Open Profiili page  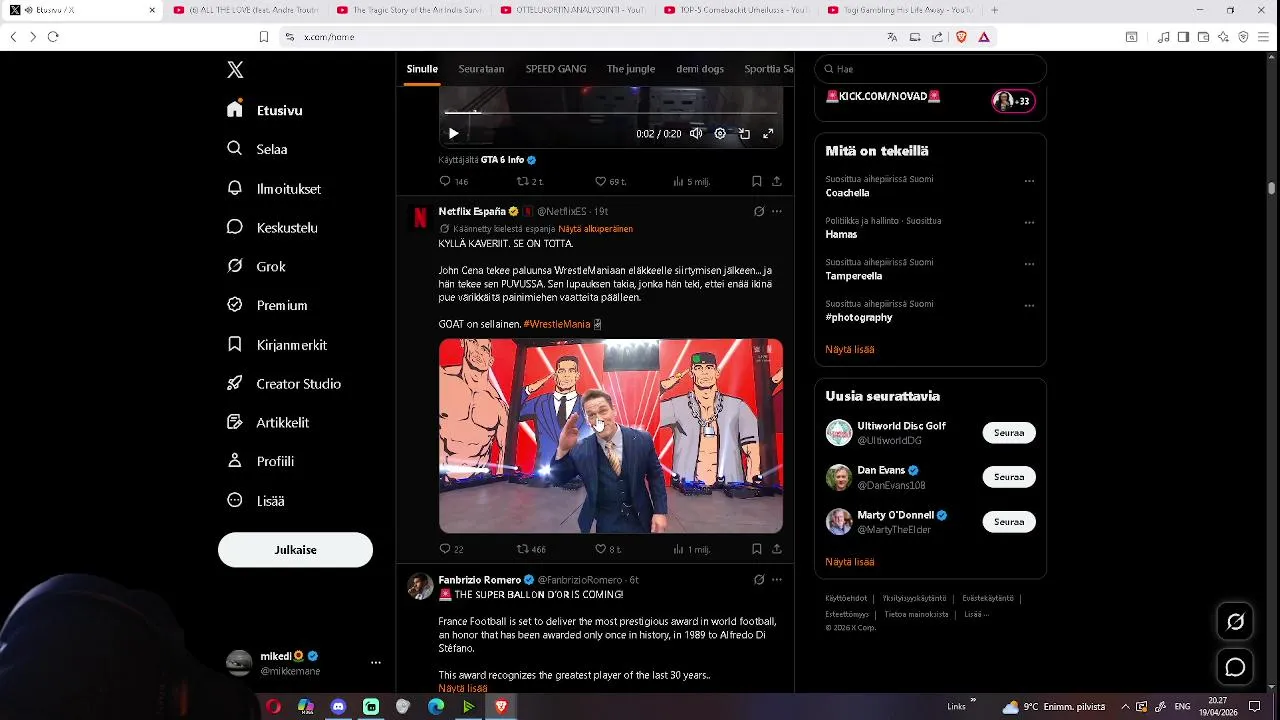pyautogui.click(x=260, y=461)
